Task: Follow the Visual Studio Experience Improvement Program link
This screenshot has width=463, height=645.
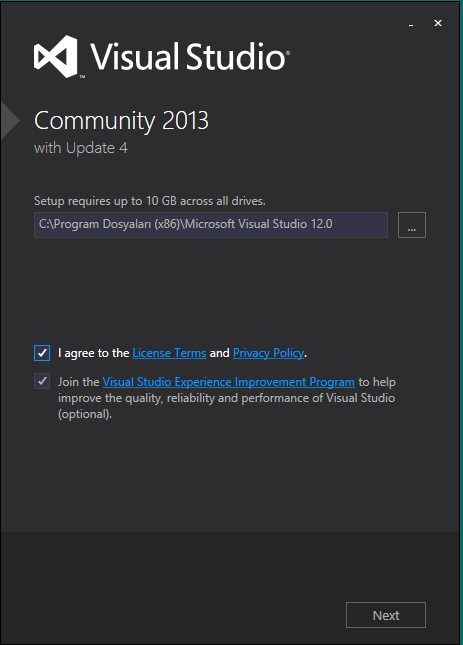Action: pyautogui.click(x=229, y=382)
